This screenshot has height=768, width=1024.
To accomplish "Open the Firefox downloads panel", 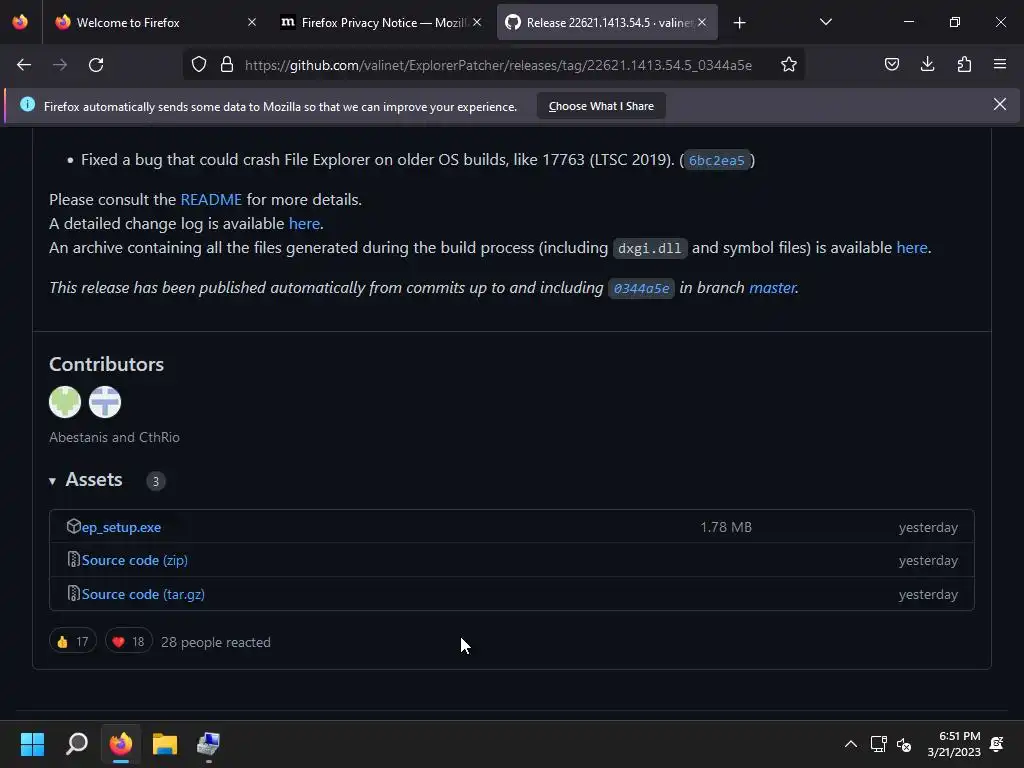I will click(927, 65).
